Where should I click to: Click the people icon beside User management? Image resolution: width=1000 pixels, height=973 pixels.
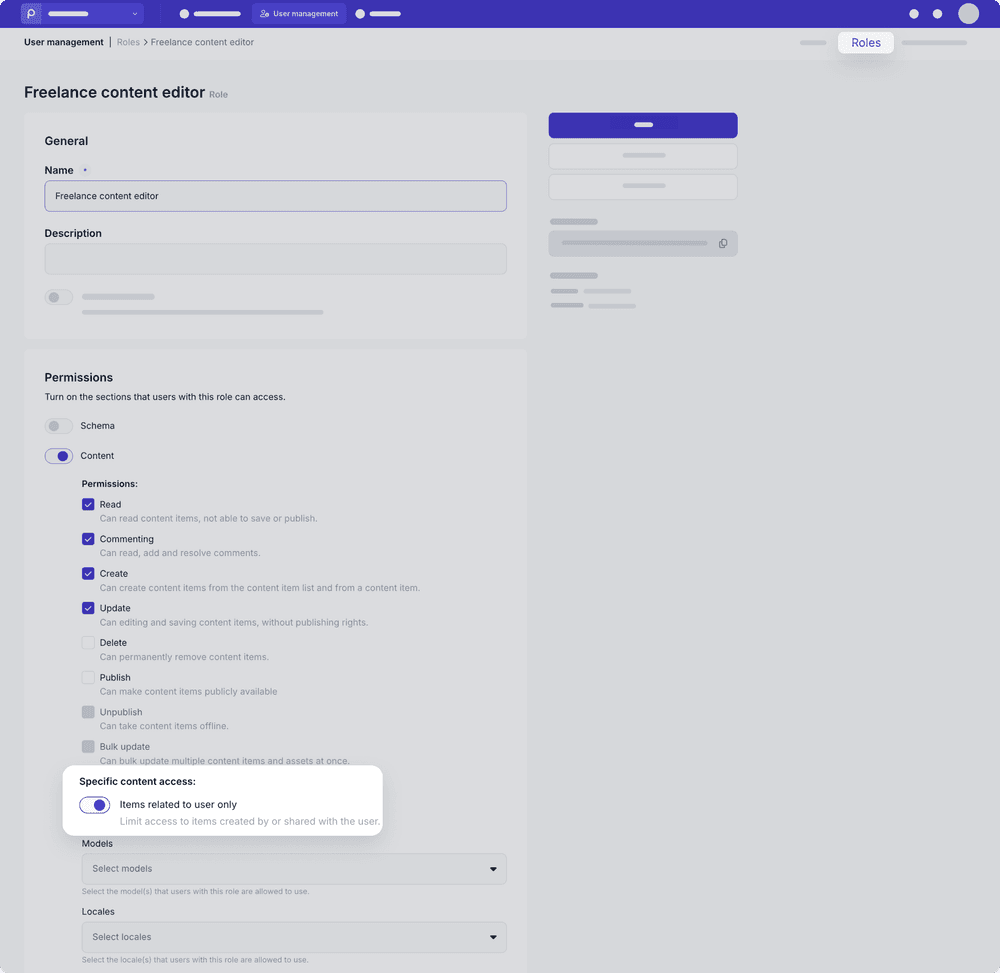click(264, 14)
